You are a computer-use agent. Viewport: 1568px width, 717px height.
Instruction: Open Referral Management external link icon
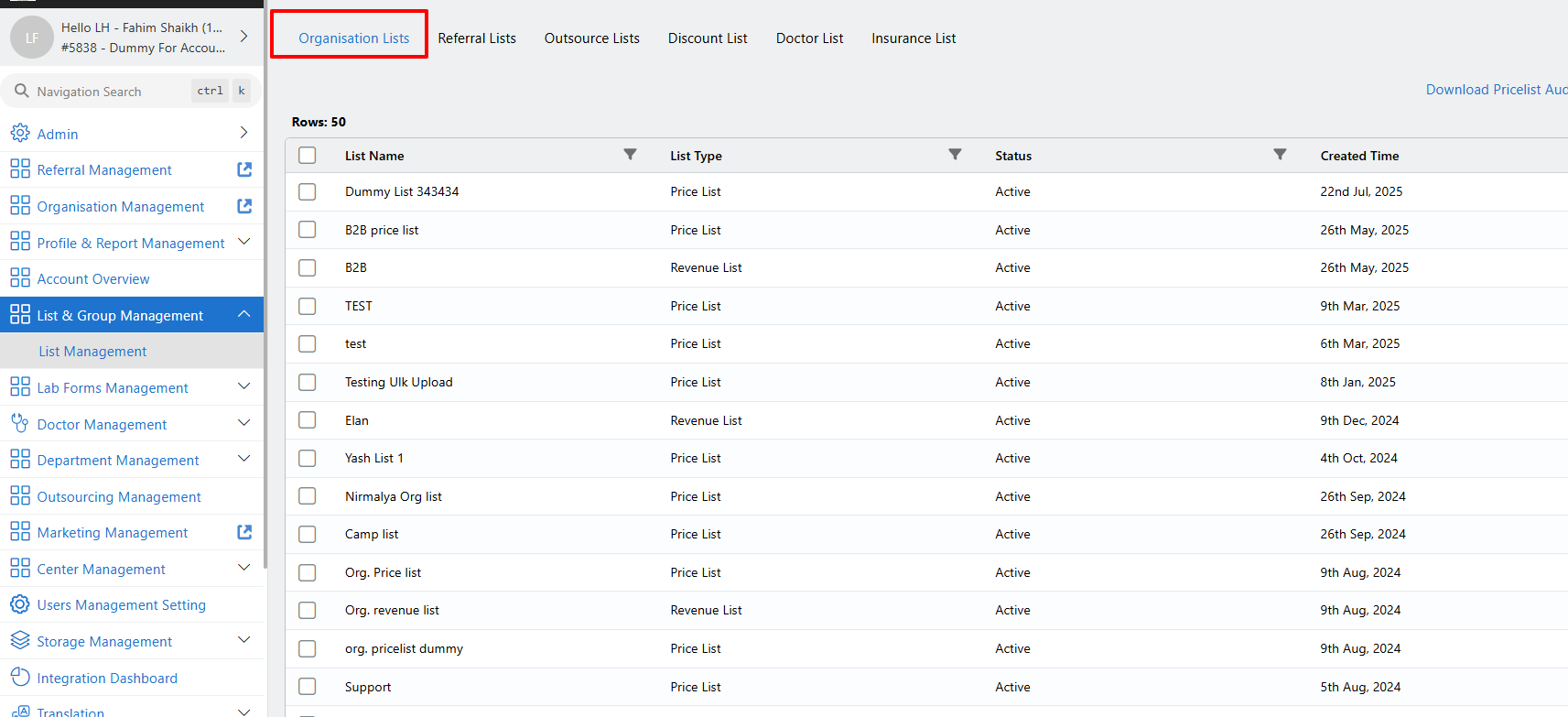[244, 169]
